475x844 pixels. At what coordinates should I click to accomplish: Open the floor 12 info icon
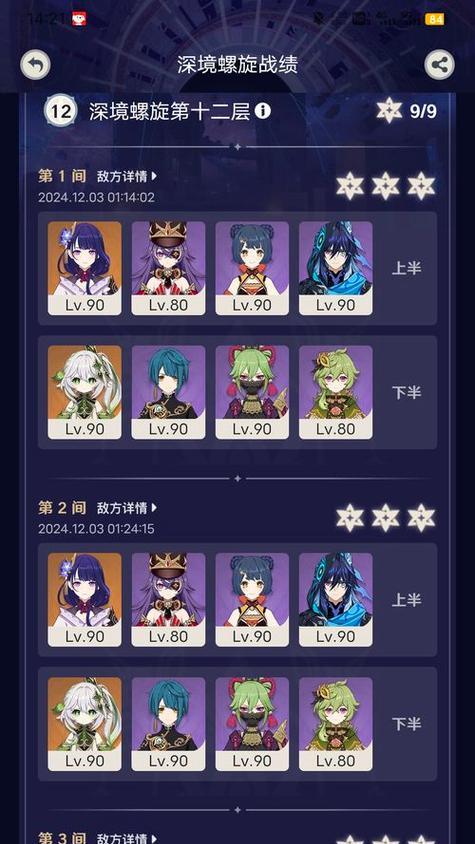[x=262, y=111]
